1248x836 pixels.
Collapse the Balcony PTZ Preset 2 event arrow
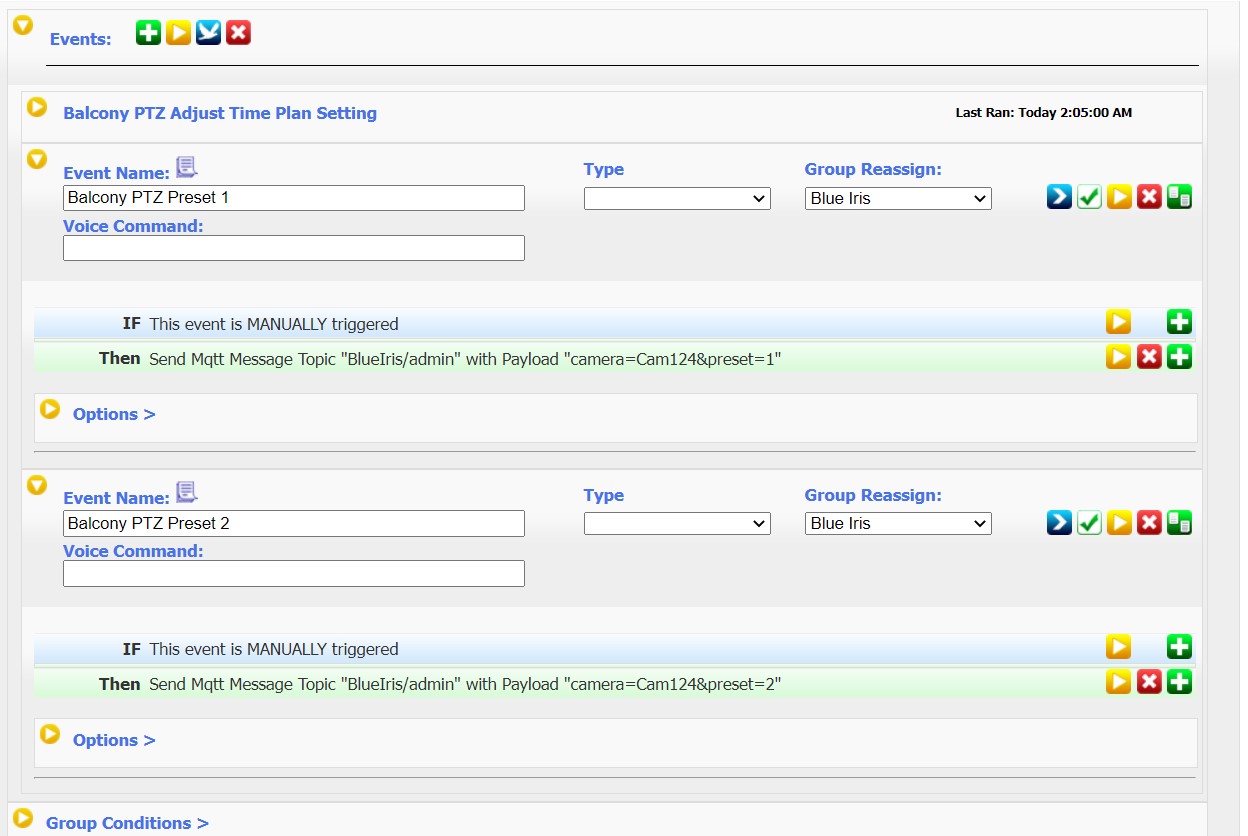tap(37, 485)
